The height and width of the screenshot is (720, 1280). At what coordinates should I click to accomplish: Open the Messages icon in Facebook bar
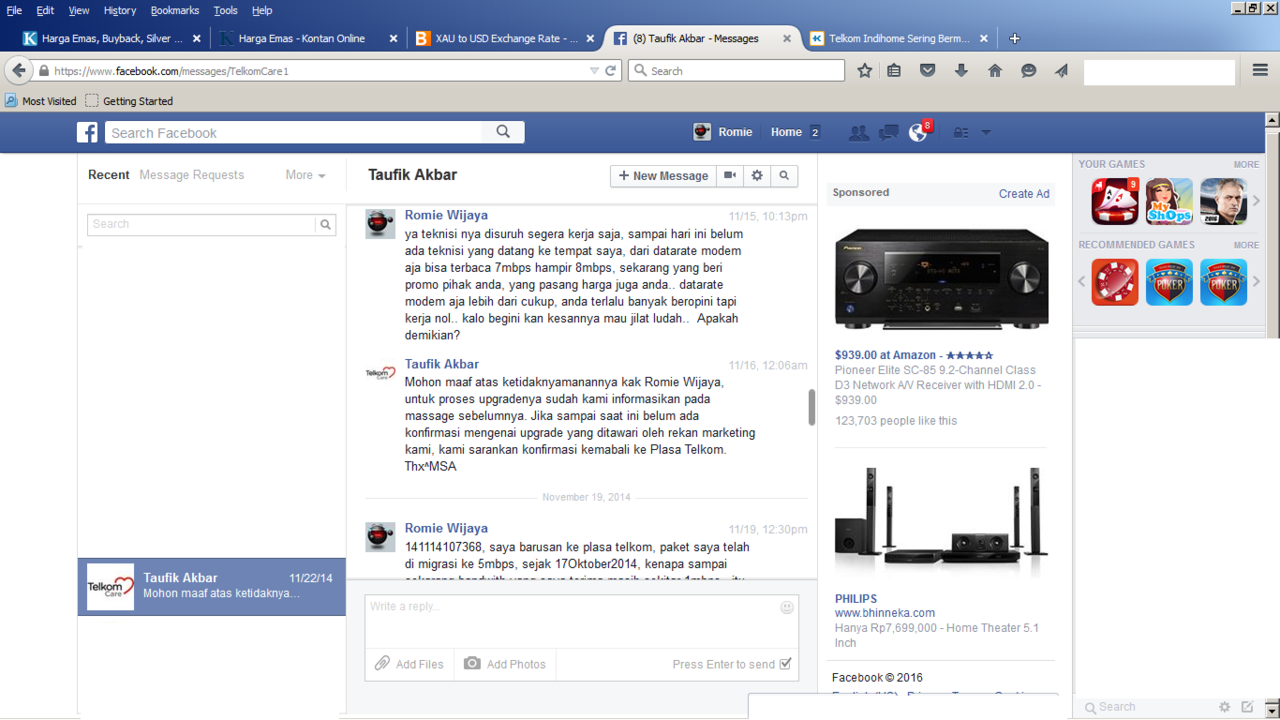click(888, 132)
